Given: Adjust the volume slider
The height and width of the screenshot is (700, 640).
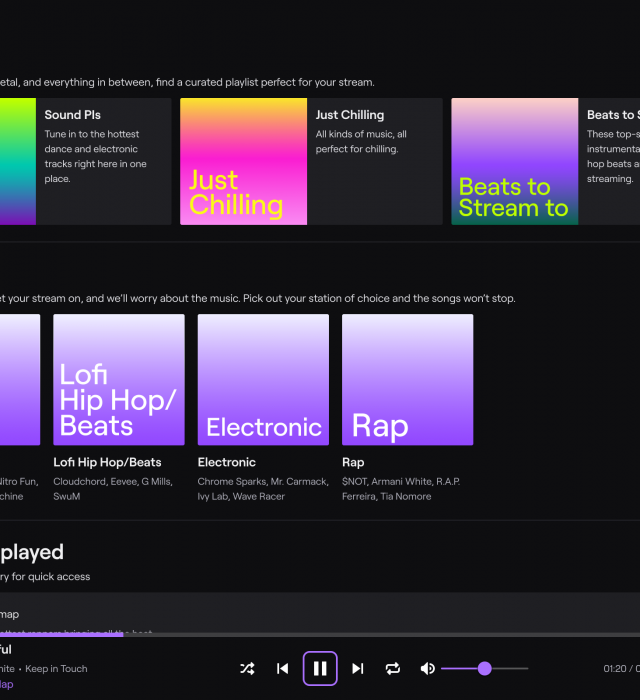Looking at the screenshot, I should point(485,668).
